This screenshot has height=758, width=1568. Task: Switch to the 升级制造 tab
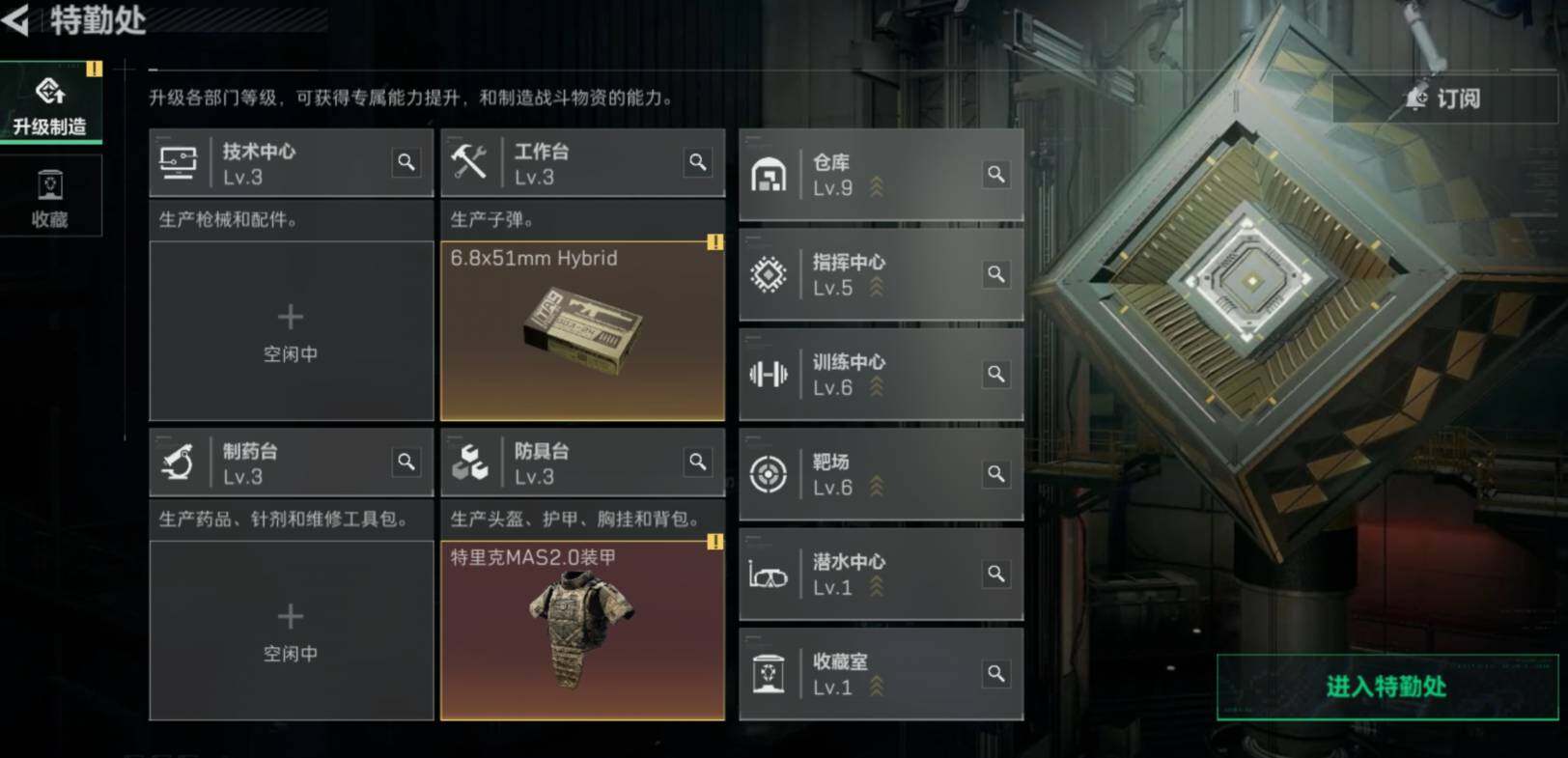coord(50,103)
